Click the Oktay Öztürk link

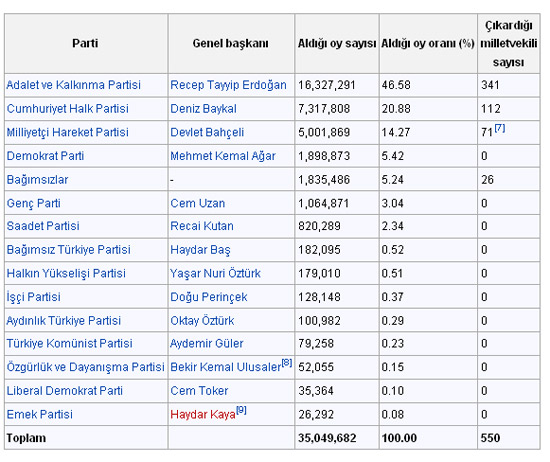[202, 321]
